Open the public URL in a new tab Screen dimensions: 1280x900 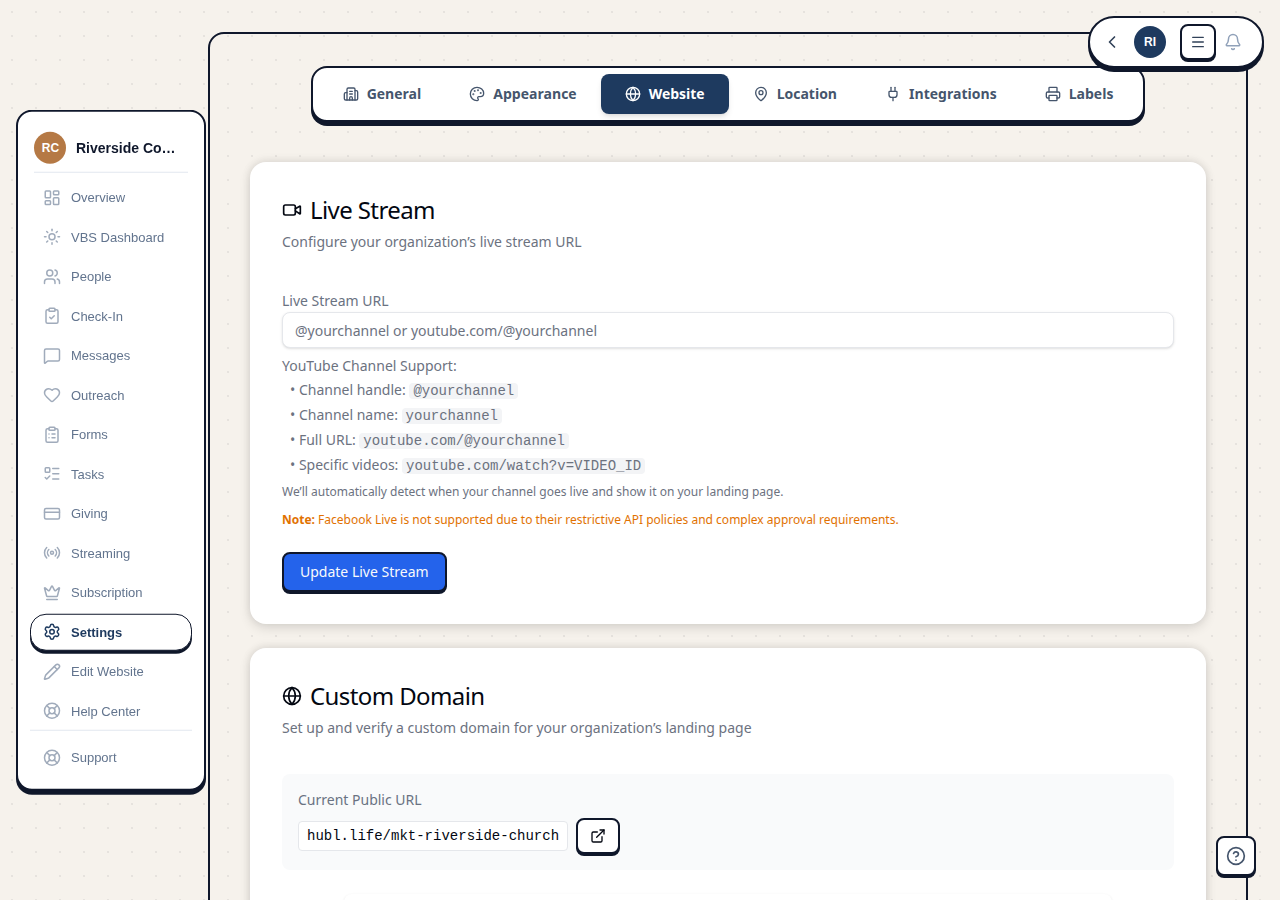[597, 836]
